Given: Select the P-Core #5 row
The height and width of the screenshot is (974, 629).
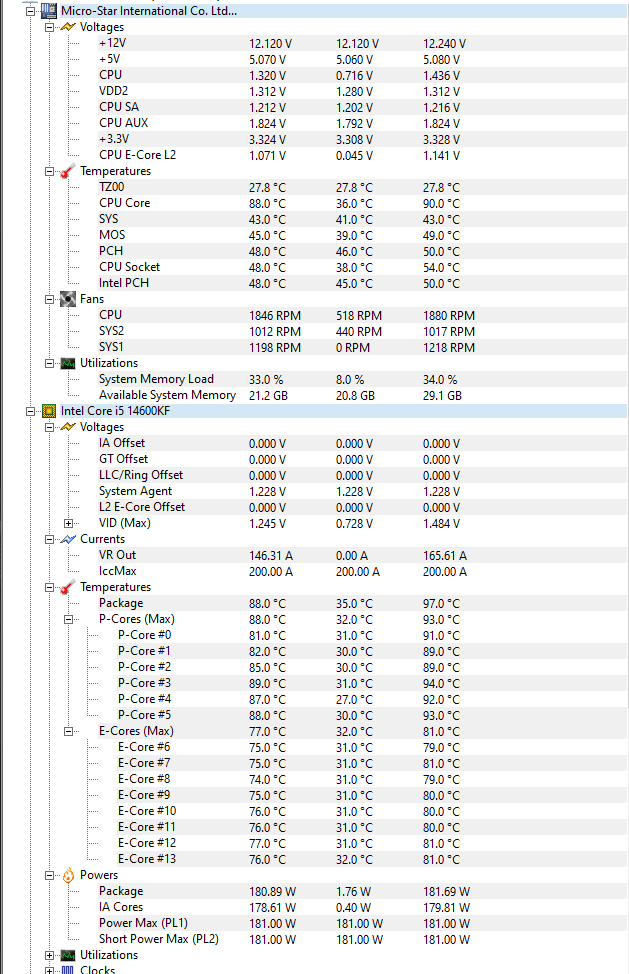Looking at the screenshot, I should pos(371,715).
